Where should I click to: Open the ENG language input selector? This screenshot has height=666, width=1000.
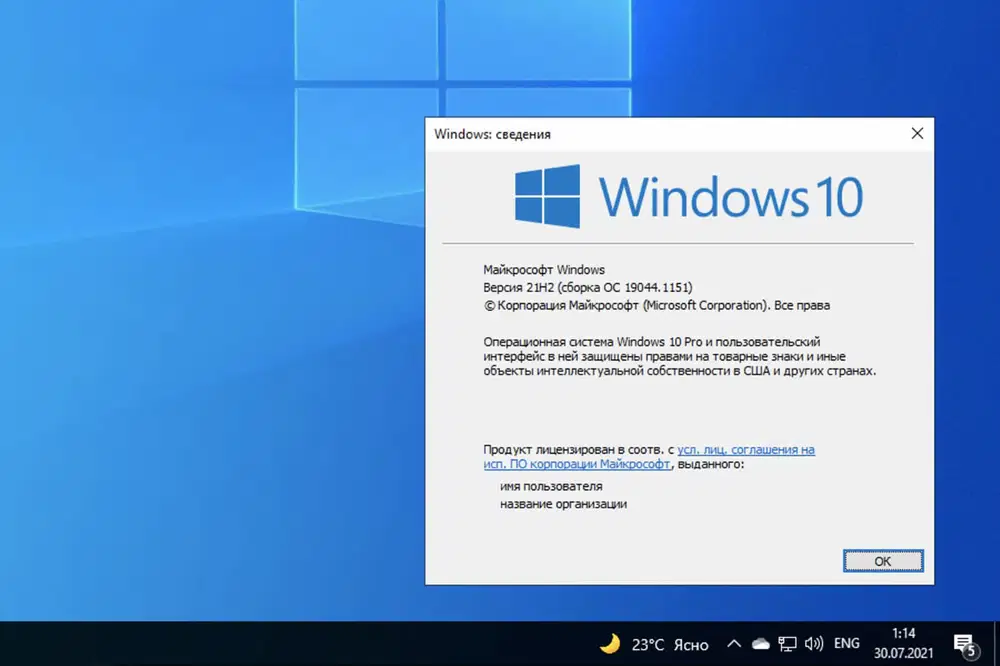(x=847, y=644)
